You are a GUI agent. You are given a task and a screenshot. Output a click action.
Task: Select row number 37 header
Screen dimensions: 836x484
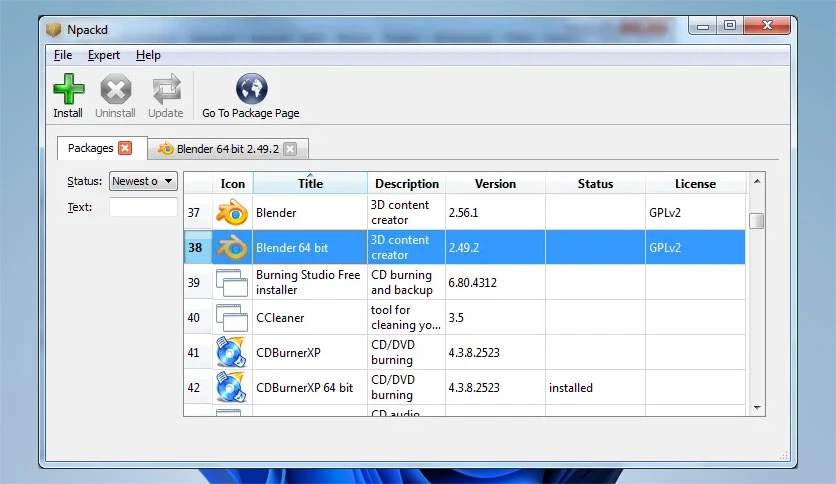point(198,212)
